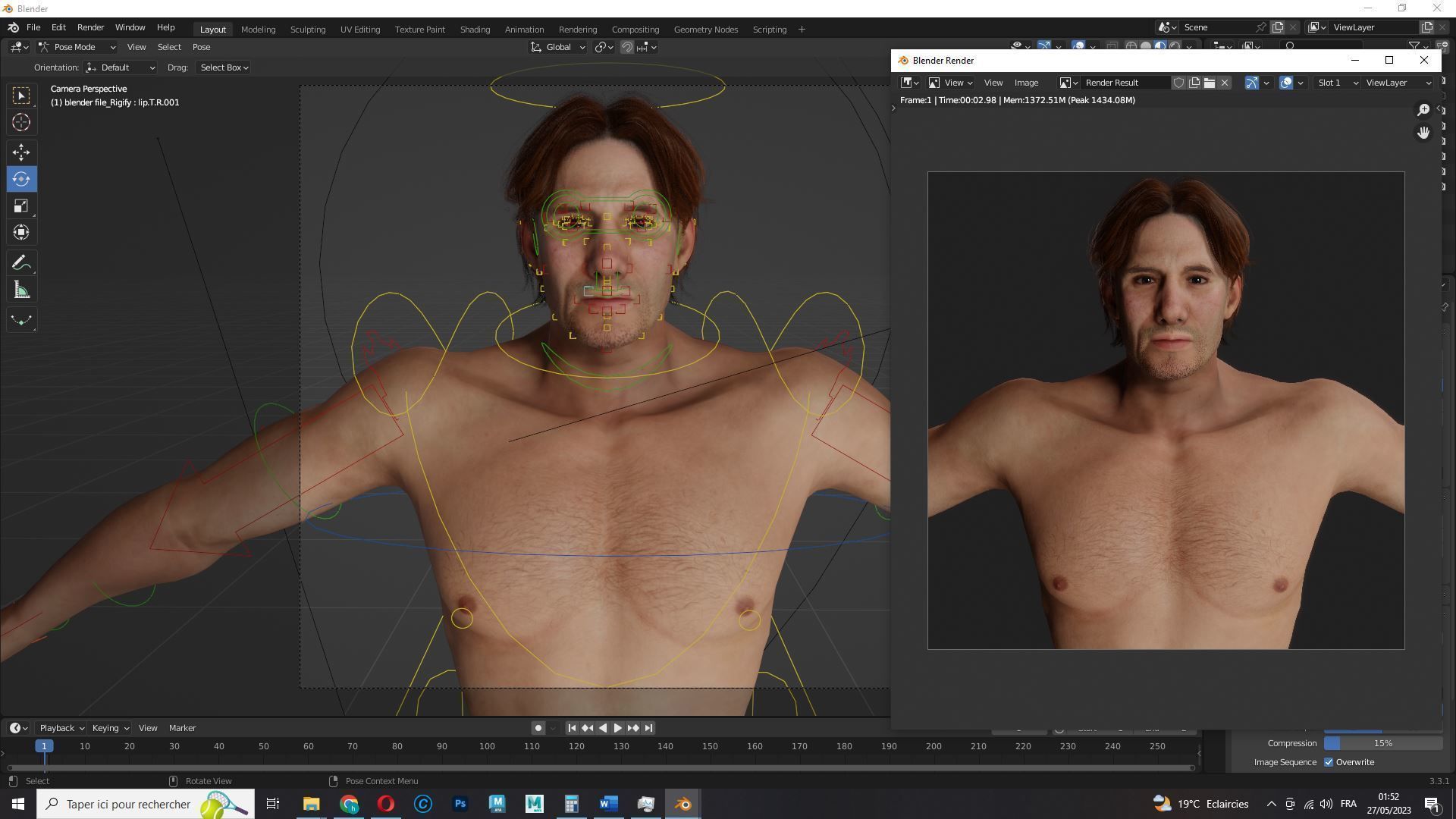
Task: Choose the Move tool
Action: click(21, 152)
